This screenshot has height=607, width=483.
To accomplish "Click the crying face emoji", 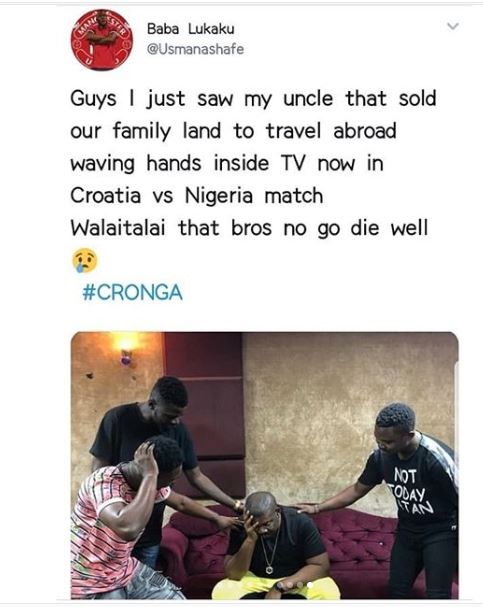I will pos(85,261).
